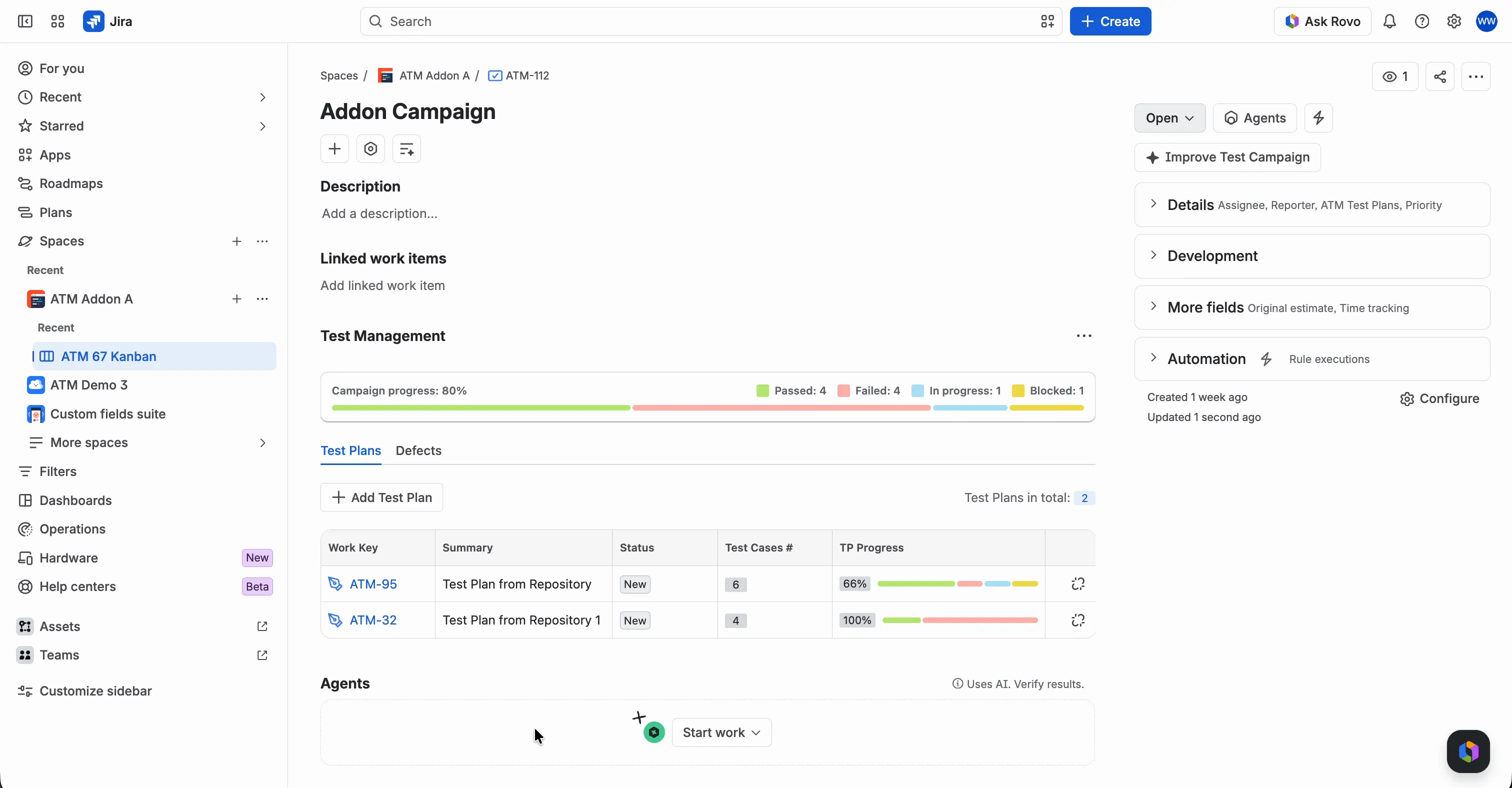The height and width of the screenshot is (788, 1512).
Task: Click Add a description placeholder
Action: coord(379,213)
